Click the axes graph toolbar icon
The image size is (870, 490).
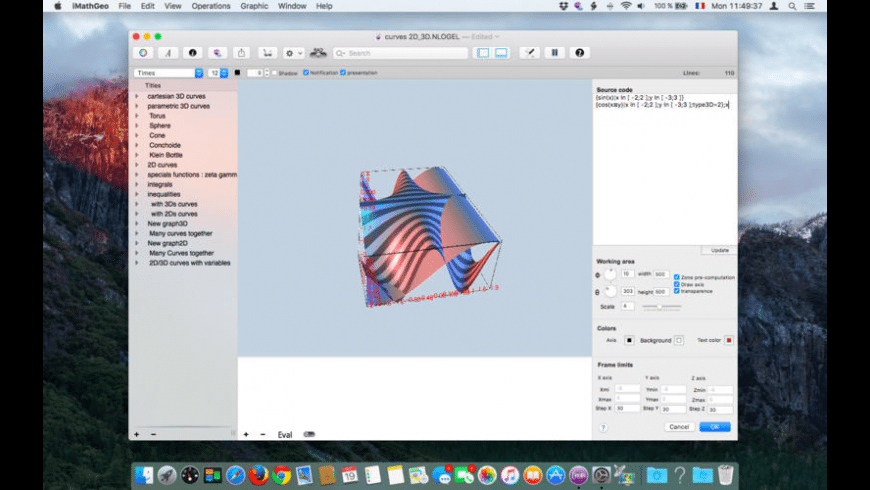point(267,53)
